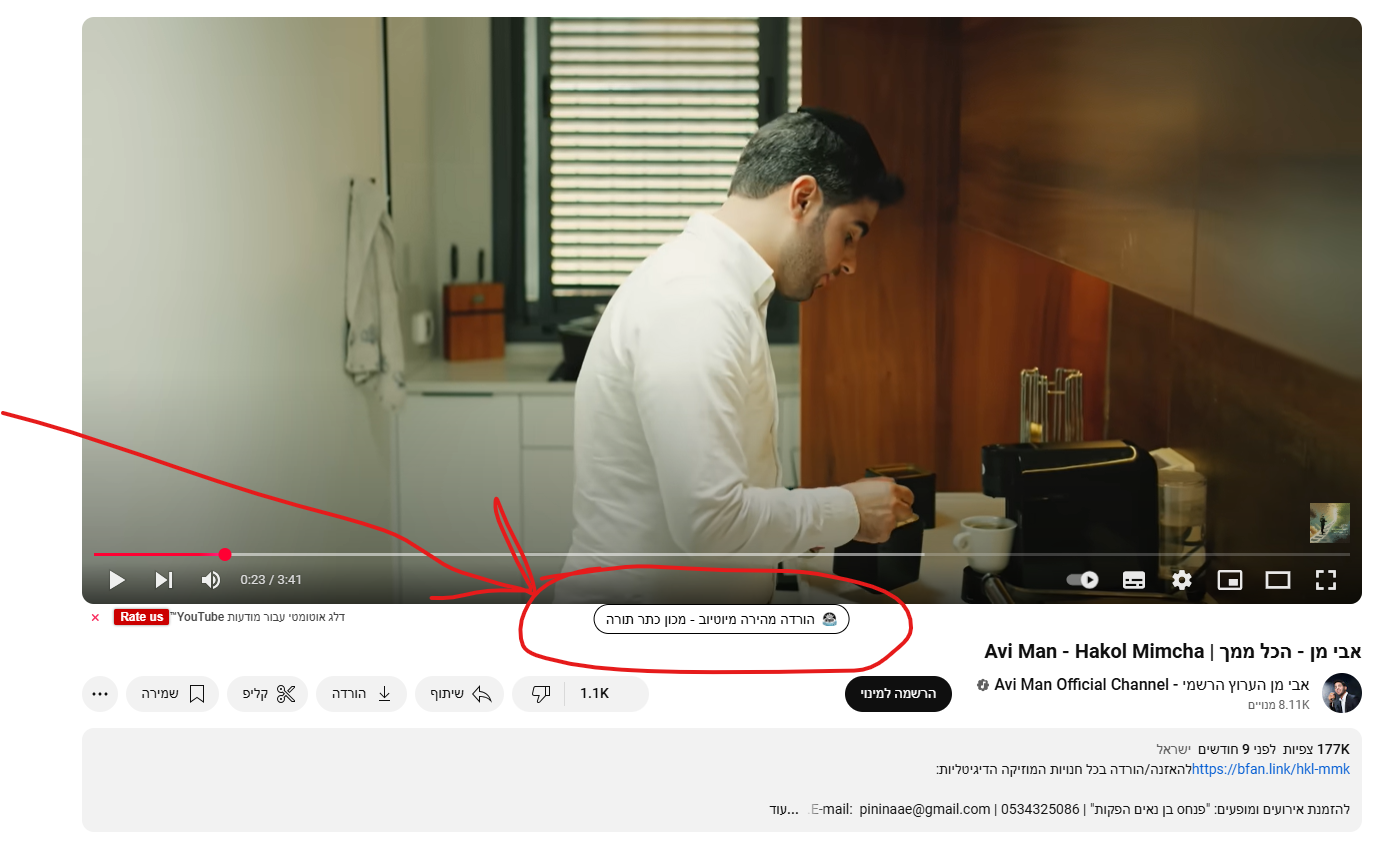Create a clip with the קליפ button

268,694
